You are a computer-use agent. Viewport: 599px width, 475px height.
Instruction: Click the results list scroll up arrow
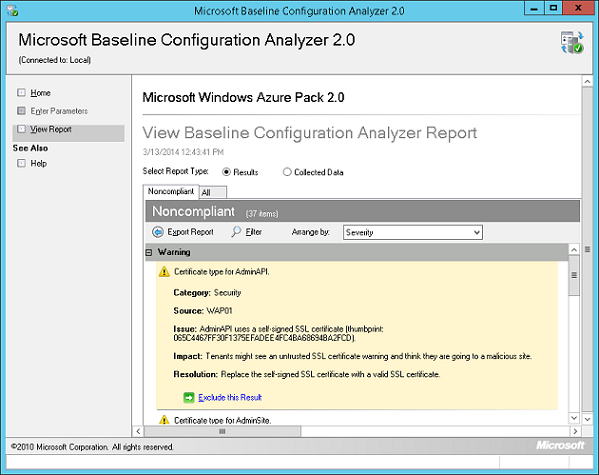click(x=574, y=250)
